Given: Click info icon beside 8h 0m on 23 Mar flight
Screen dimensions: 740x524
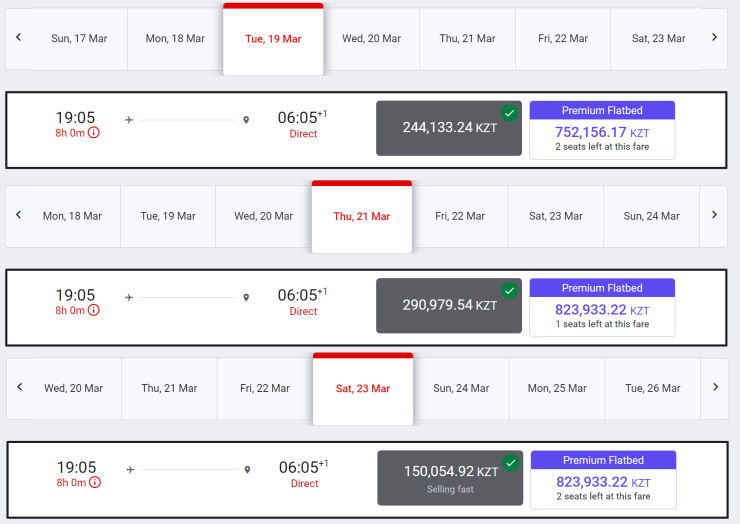Looking at the screenshot, I should [x=95, y=483].
